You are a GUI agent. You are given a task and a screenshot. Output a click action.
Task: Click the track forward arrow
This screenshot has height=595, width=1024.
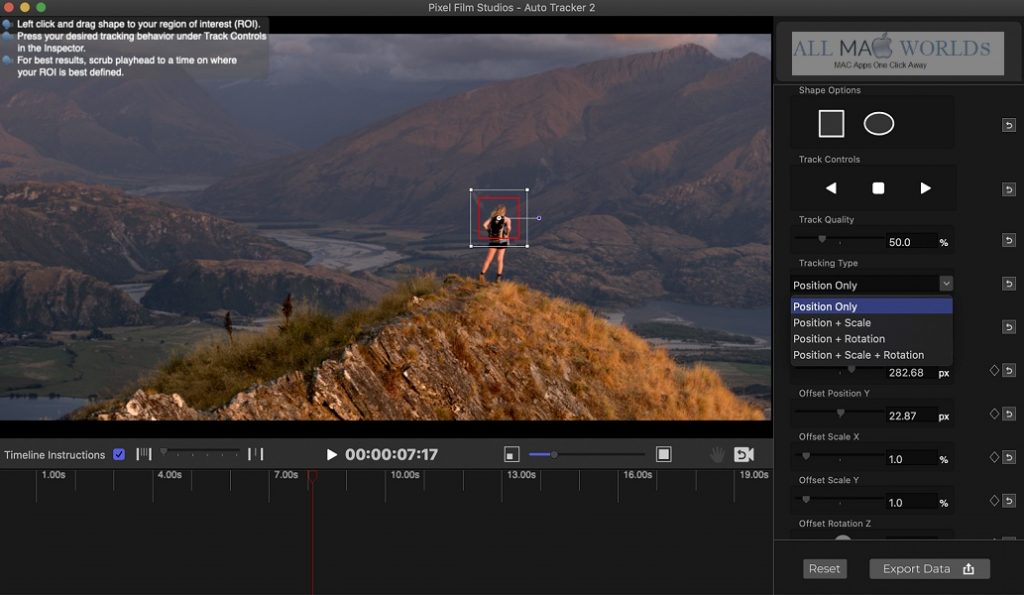[x=925, y=188]
